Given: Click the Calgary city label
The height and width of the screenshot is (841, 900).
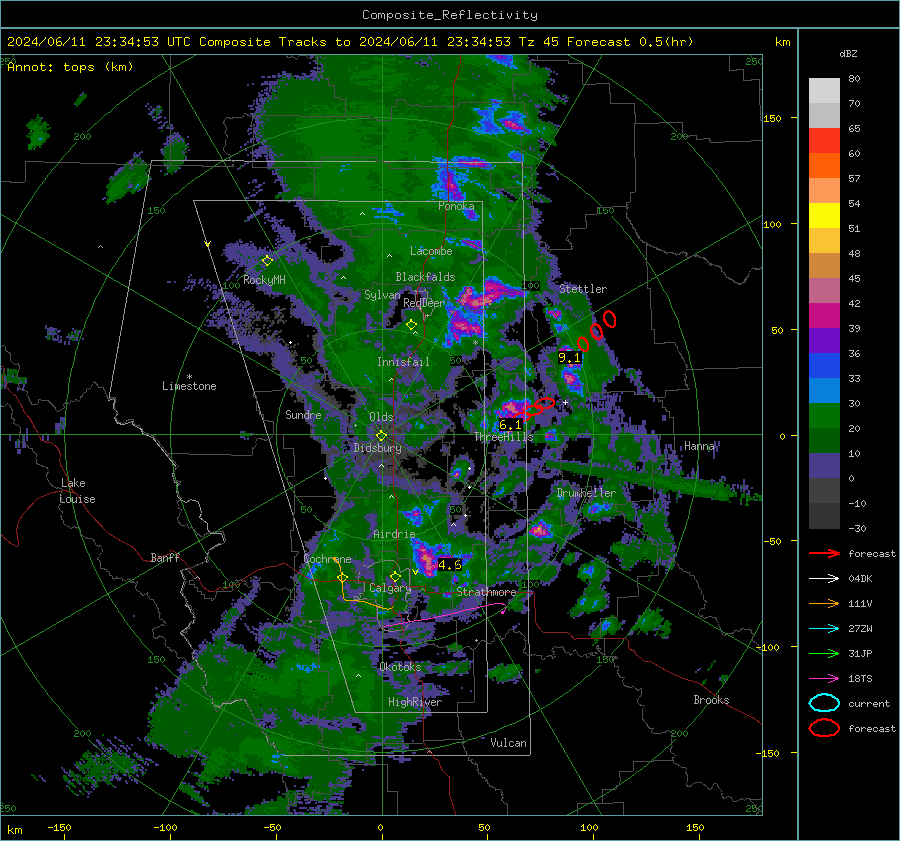Looking at the screenshot, I should [390, 588].
